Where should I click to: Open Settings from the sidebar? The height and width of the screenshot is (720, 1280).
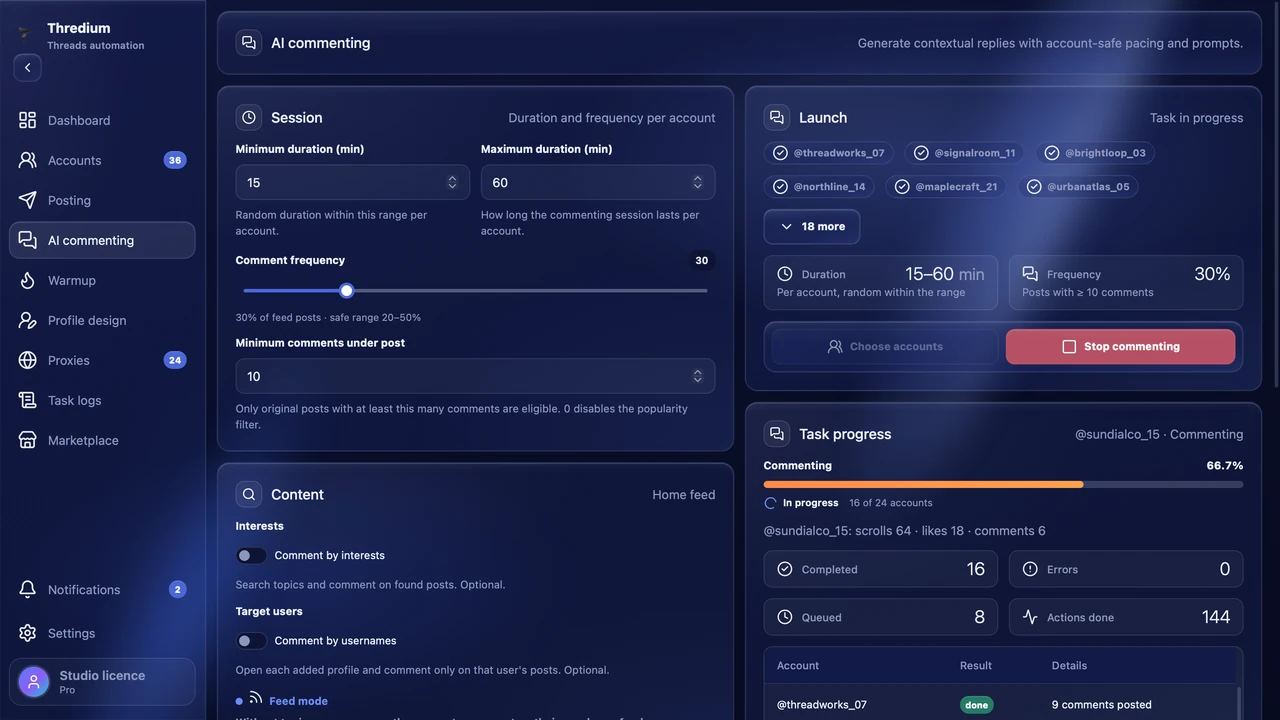coord(102,633)
